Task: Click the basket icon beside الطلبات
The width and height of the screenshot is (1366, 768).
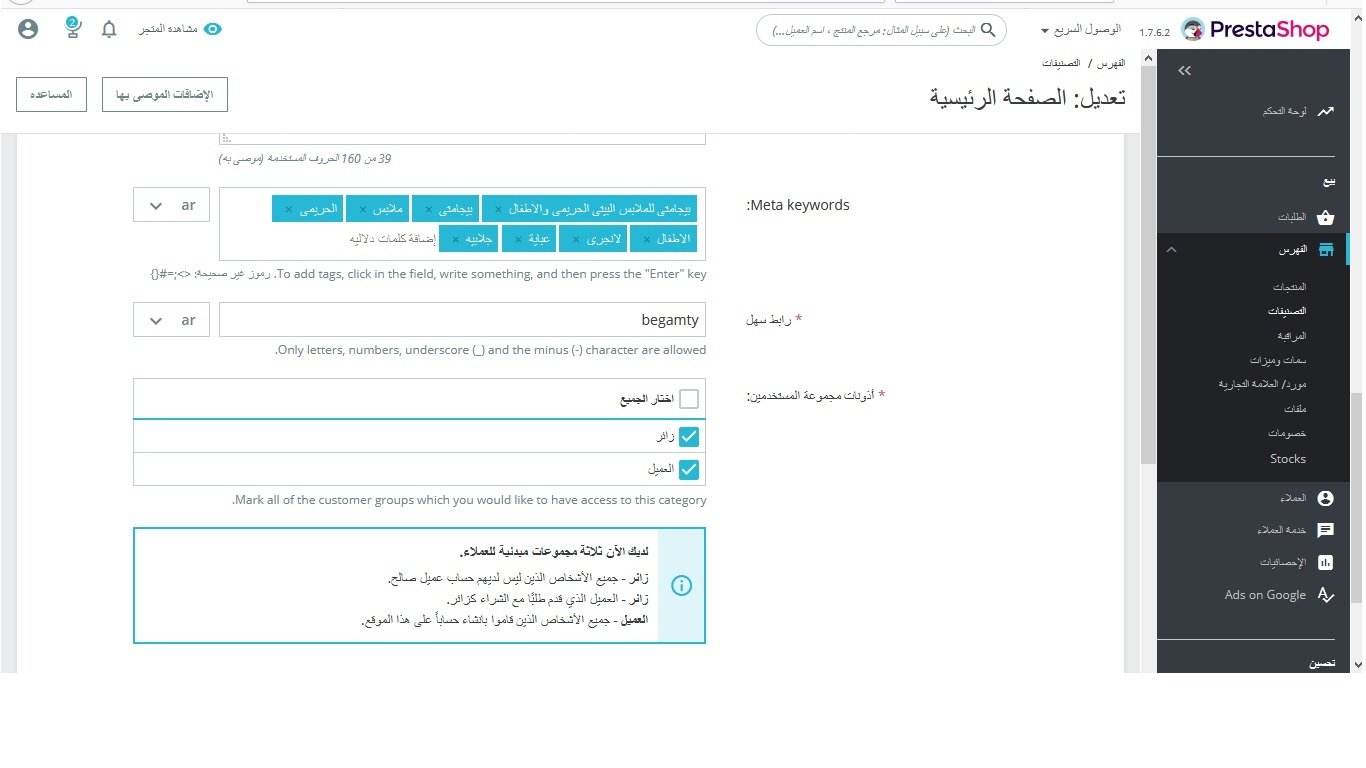Action: click(x=1325, y=217)
